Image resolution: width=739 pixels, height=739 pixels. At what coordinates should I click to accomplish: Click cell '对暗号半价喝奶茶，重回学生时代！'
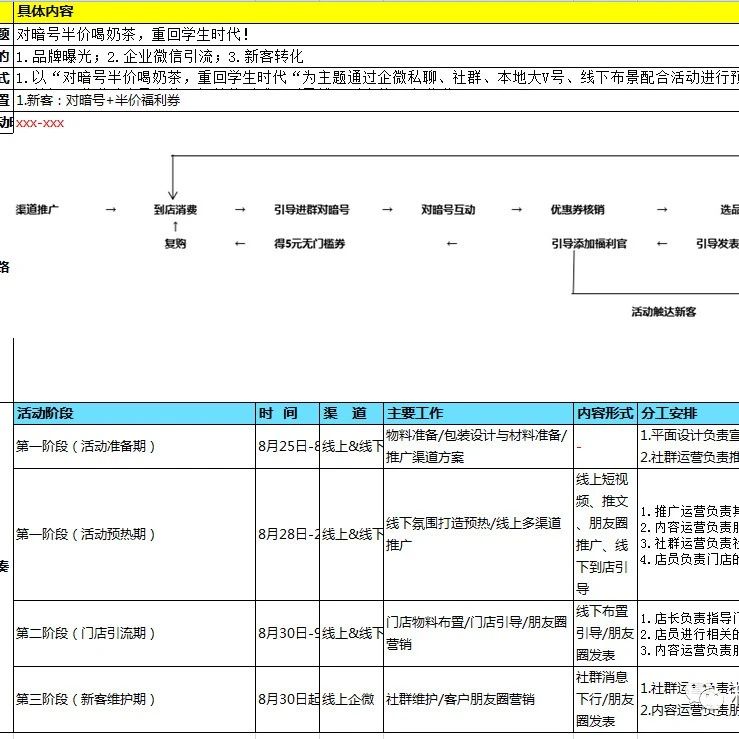pos(376,34)
